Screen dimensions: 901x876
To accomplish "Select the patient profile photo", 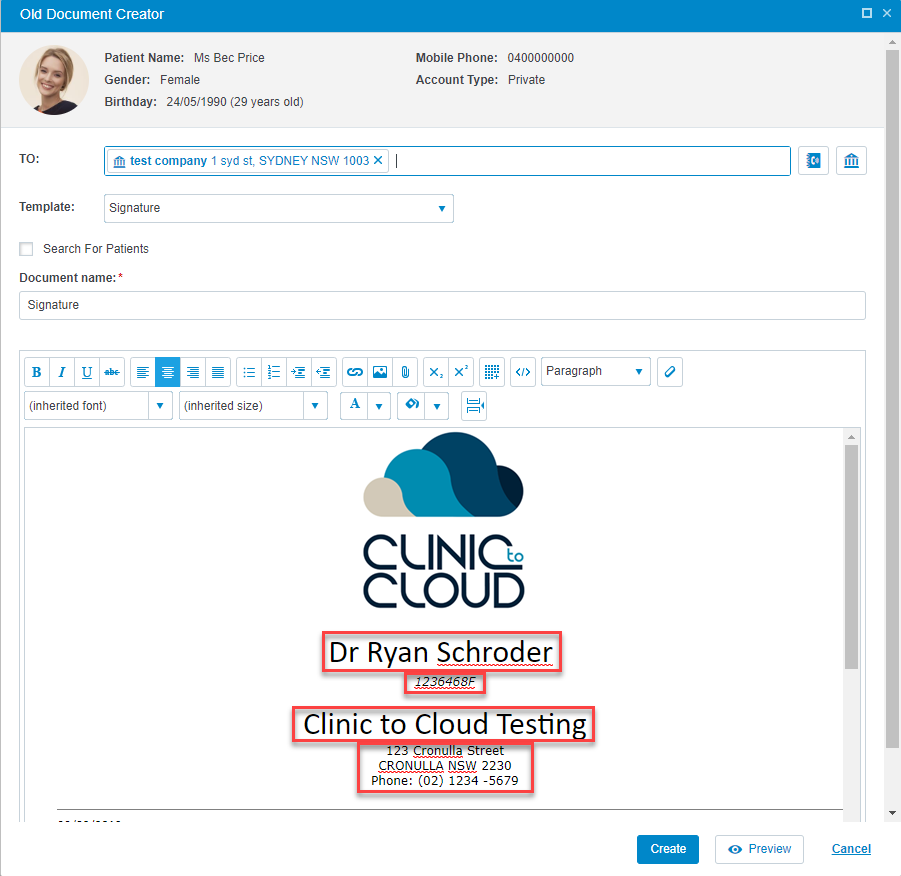I will (54, 80).
